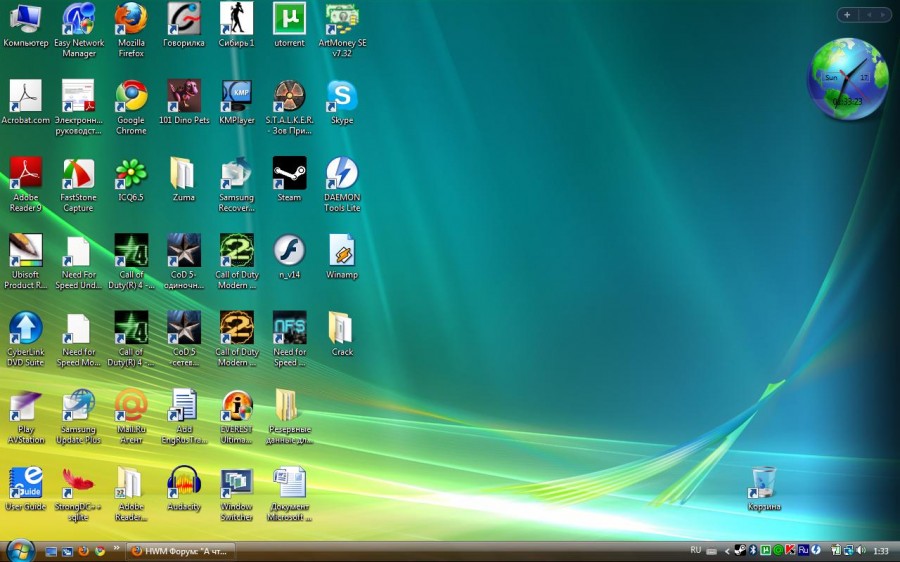
Task: Select Need For Speed Und... shortcut
Action: pyautogui.click(x=79, y=262)
